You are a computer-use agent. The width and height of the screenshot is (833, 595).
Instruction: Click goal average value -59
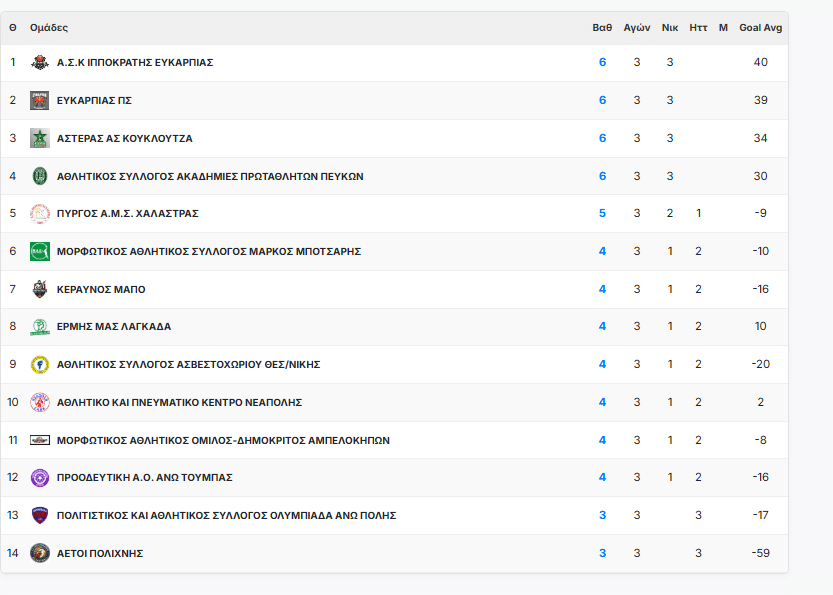coord(761,553)
